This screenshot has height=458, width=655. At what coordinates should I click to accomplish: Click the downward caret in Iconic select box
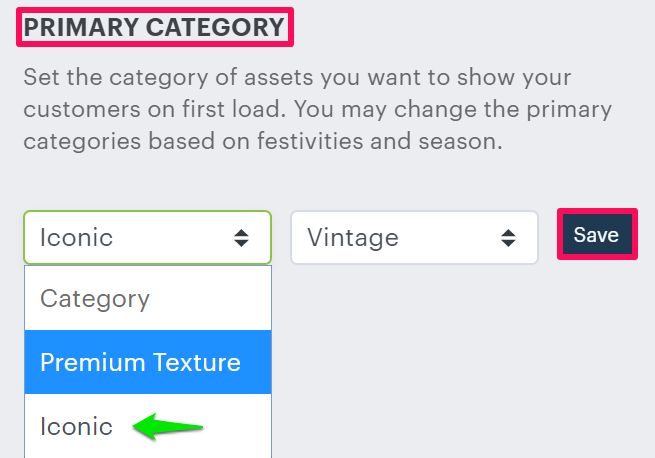[241, 244]
